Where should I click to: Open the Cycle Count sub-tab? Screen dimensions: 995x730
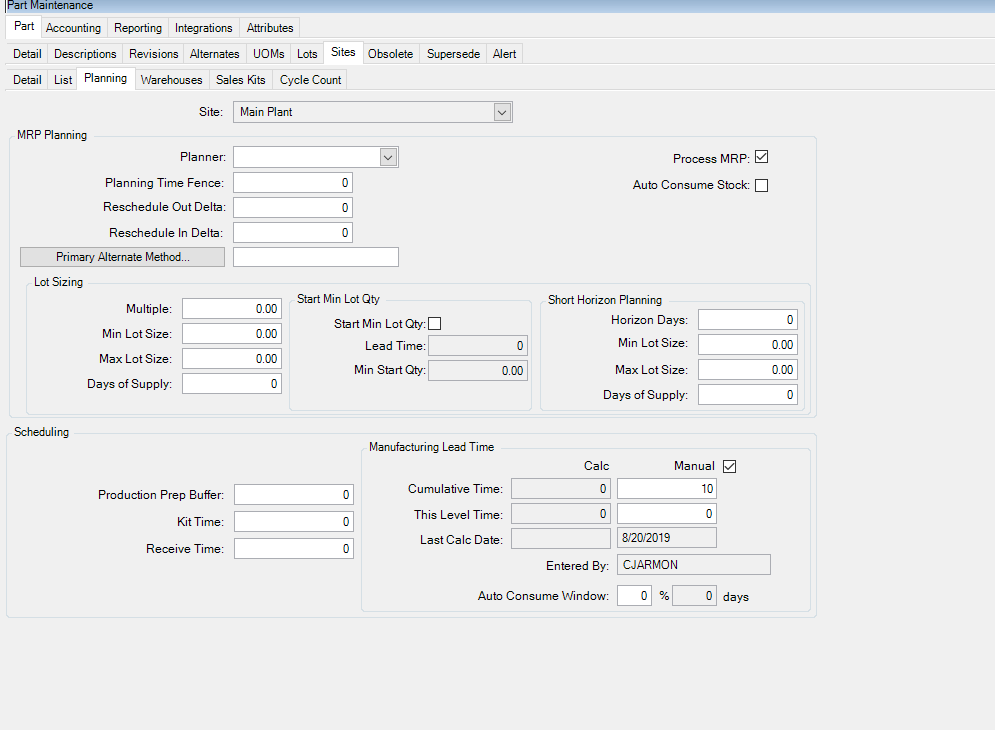point(310,80)
